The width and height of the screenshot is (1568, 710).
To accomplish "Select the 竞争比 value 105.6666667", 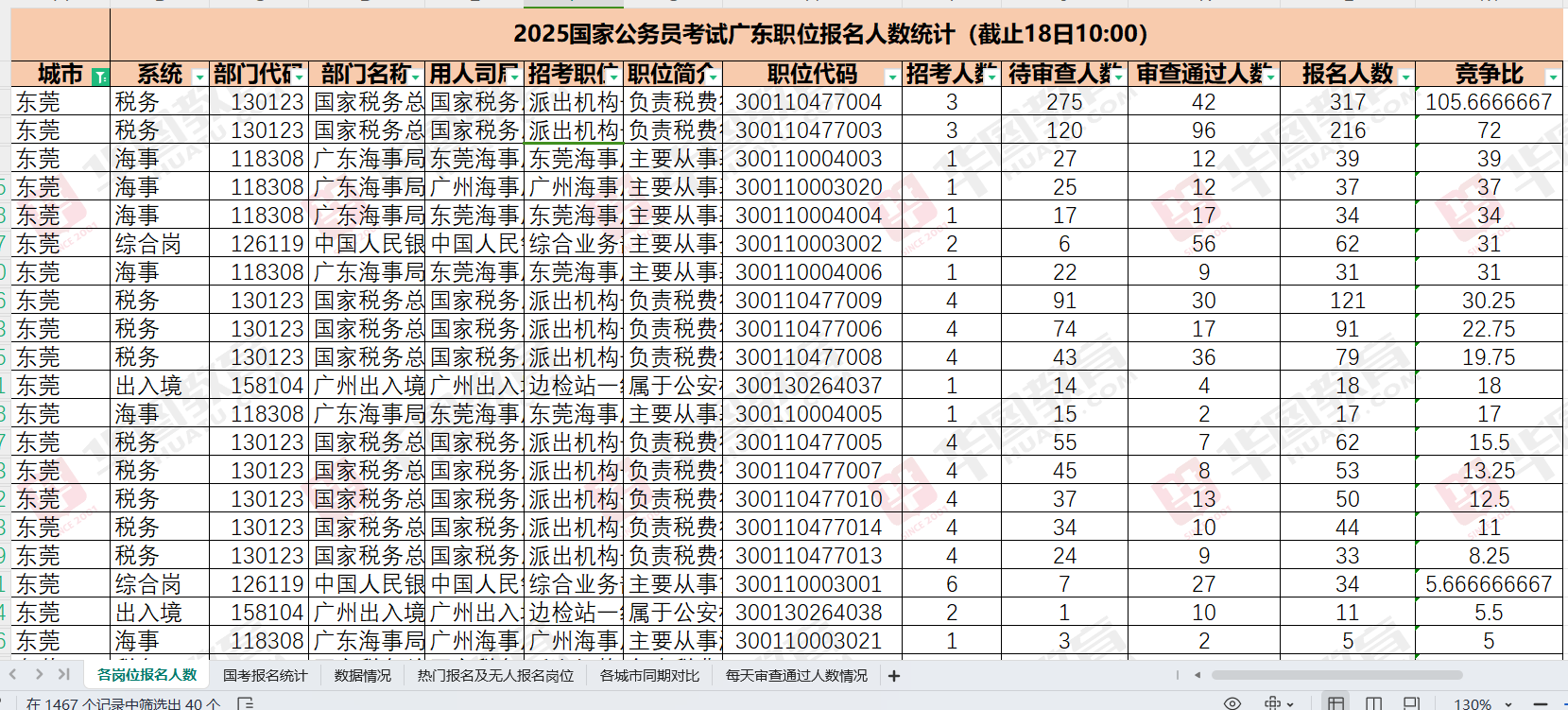I will 1489,102.
